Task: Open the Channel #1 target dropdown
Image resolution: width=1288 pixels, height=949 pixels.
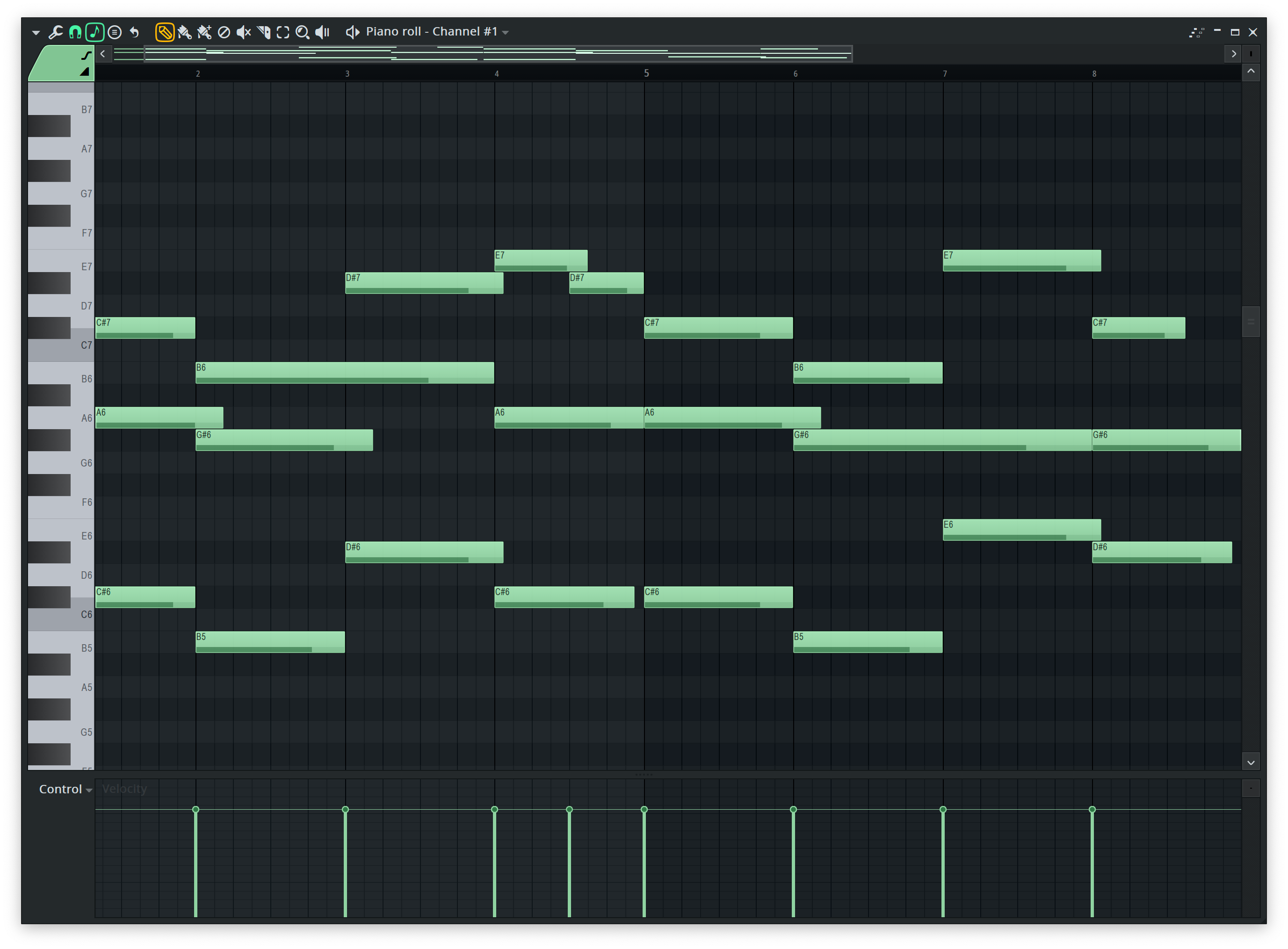Action: click(x=506, y=33)
